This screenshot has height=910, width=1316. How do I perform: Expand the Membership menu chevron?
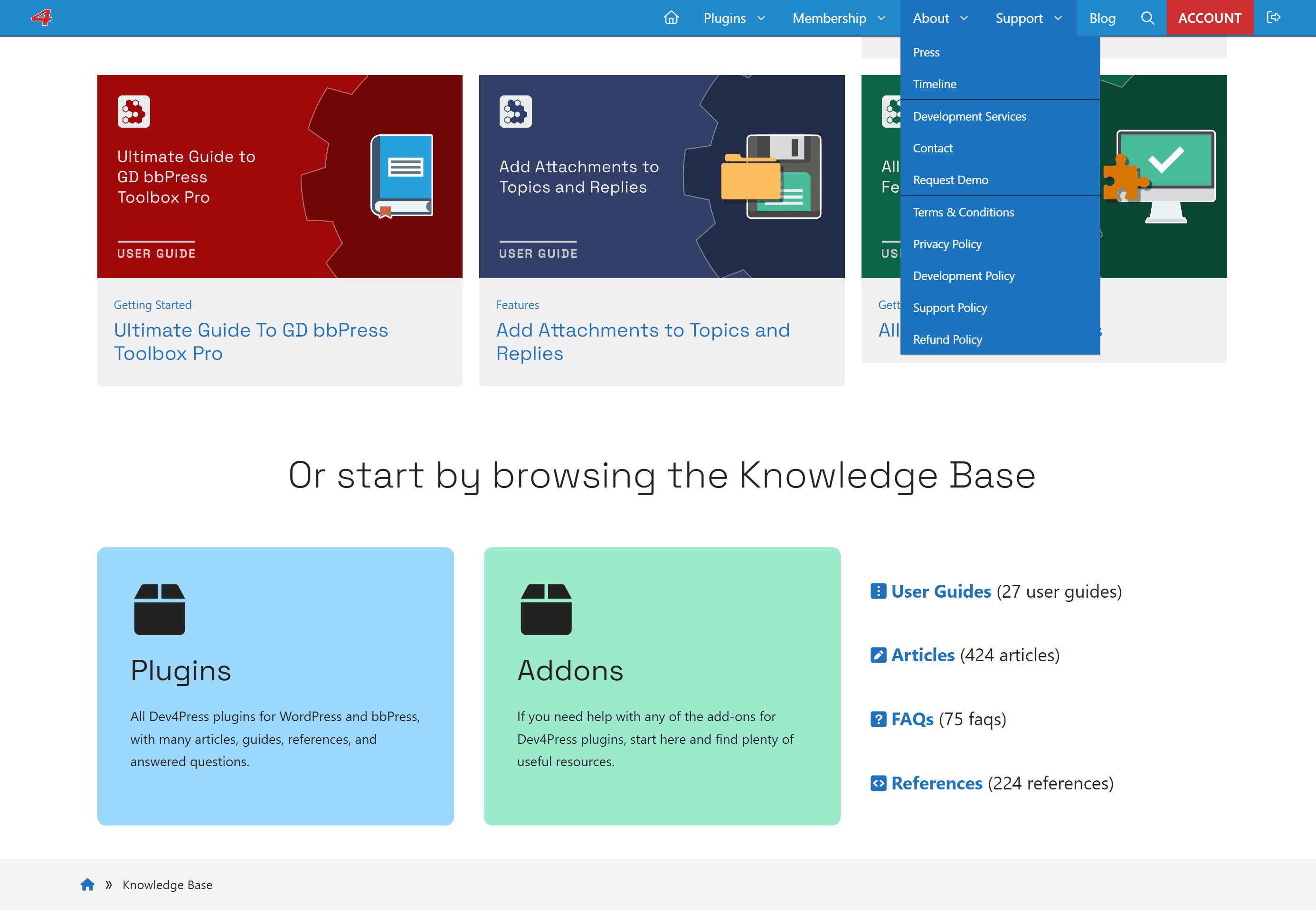click(x=881, y=18)
